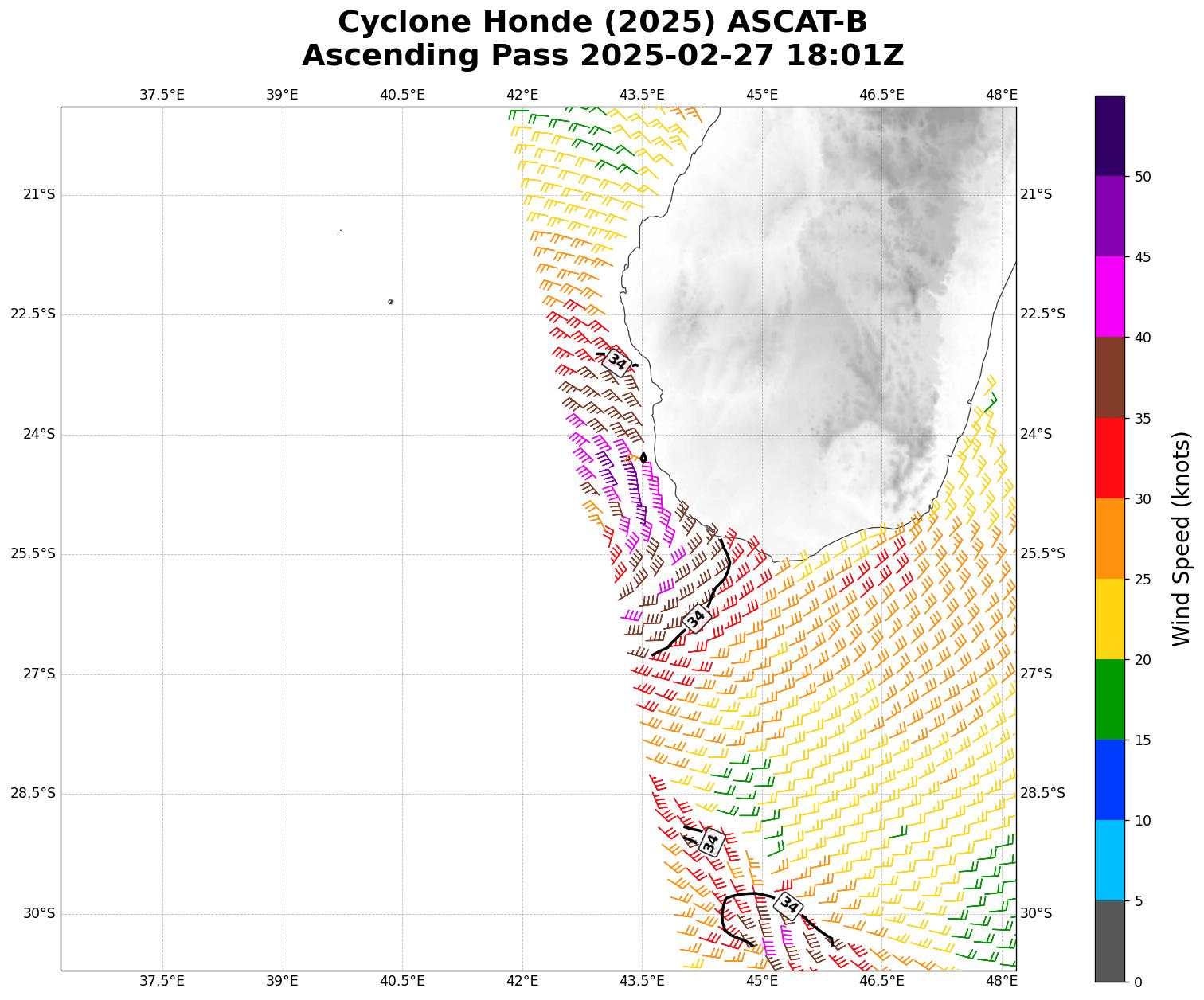The width and height of the screenshot is (1204, 1000).
Task: Click the brown 35-40 knots colorbar segment
Action: pos(1109,377)
